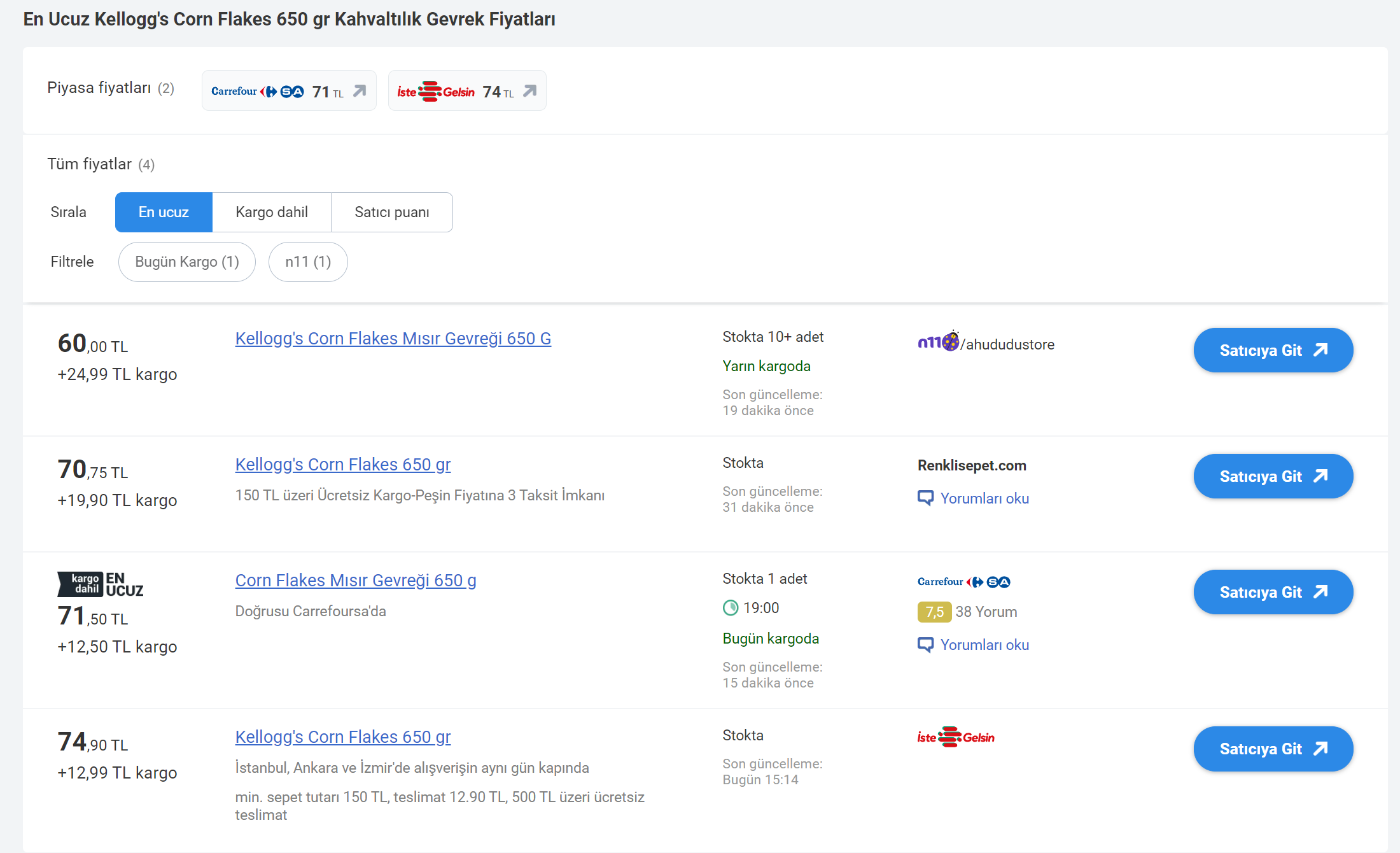Click İsteGelsin logo in market prices
The image size is (1400, 853).
click(x=436, y=91)
